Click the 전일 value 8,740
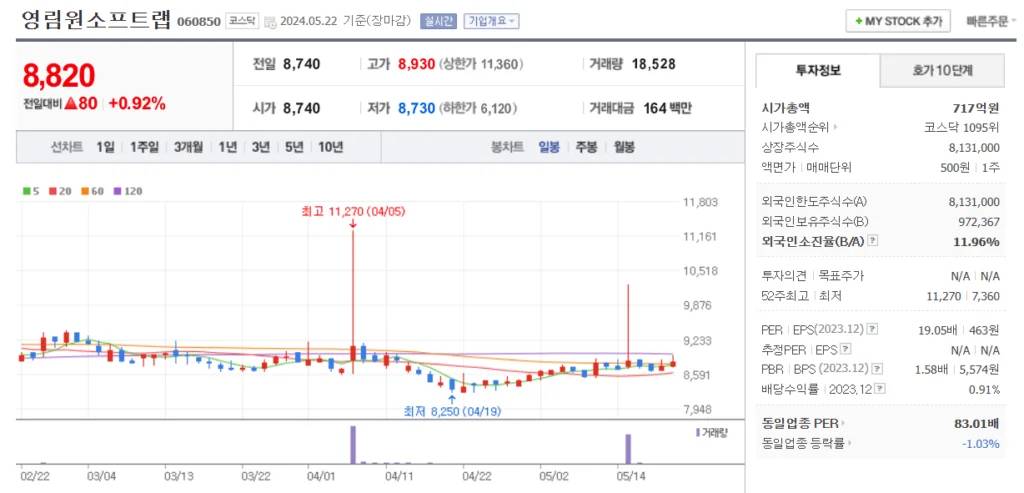Screen dimensions: 1024x493 302,64
